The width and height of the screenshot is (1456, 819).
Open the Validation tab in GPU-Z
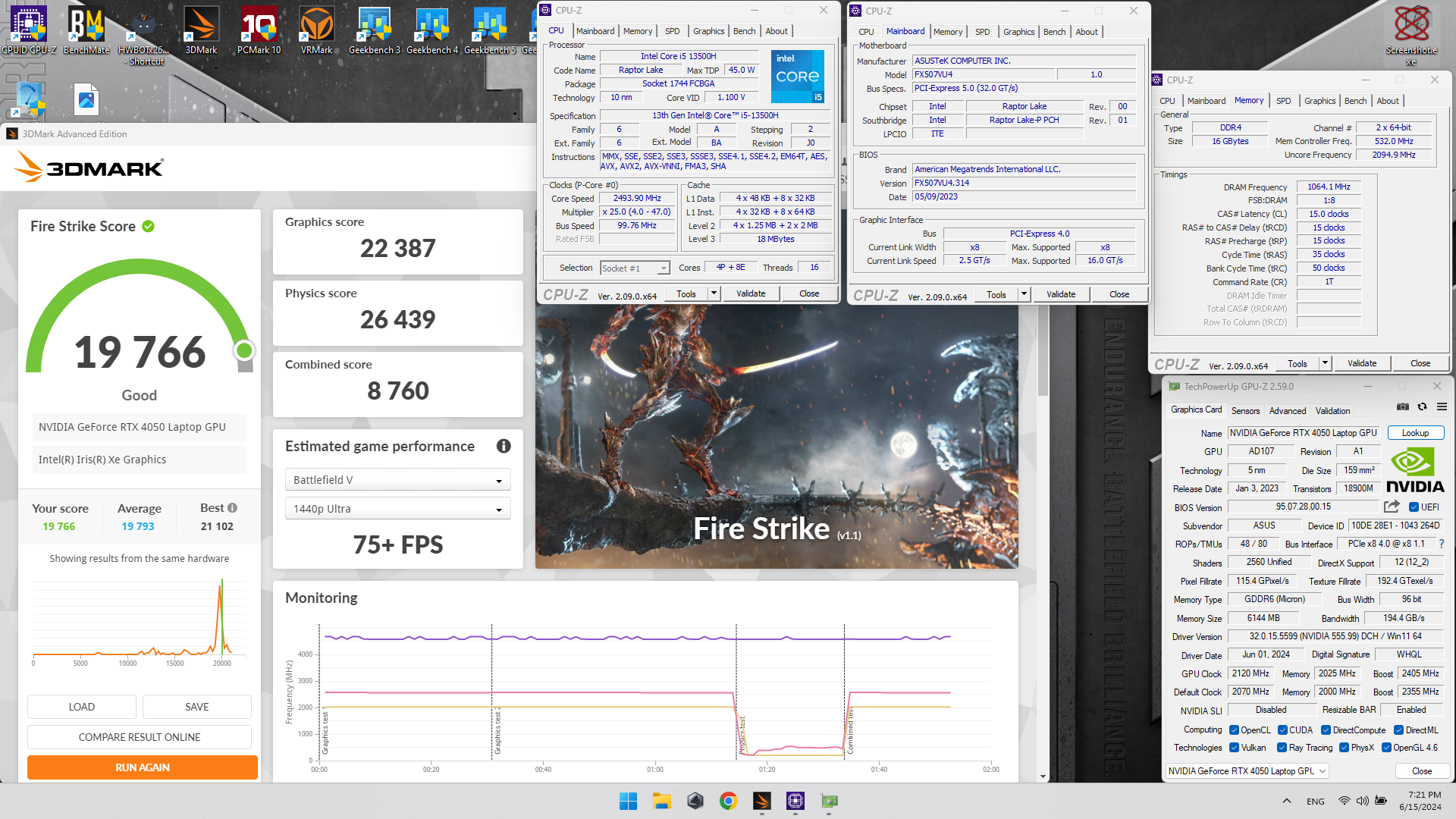pos(1332,410)
